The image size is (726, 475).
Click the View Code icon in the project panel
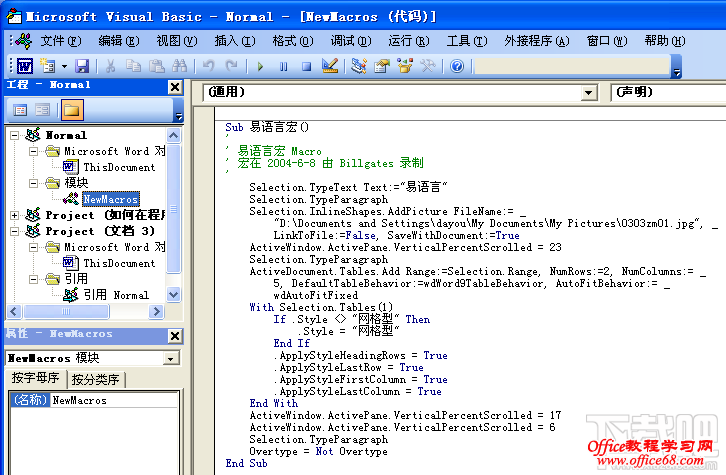tap(20, 110)
